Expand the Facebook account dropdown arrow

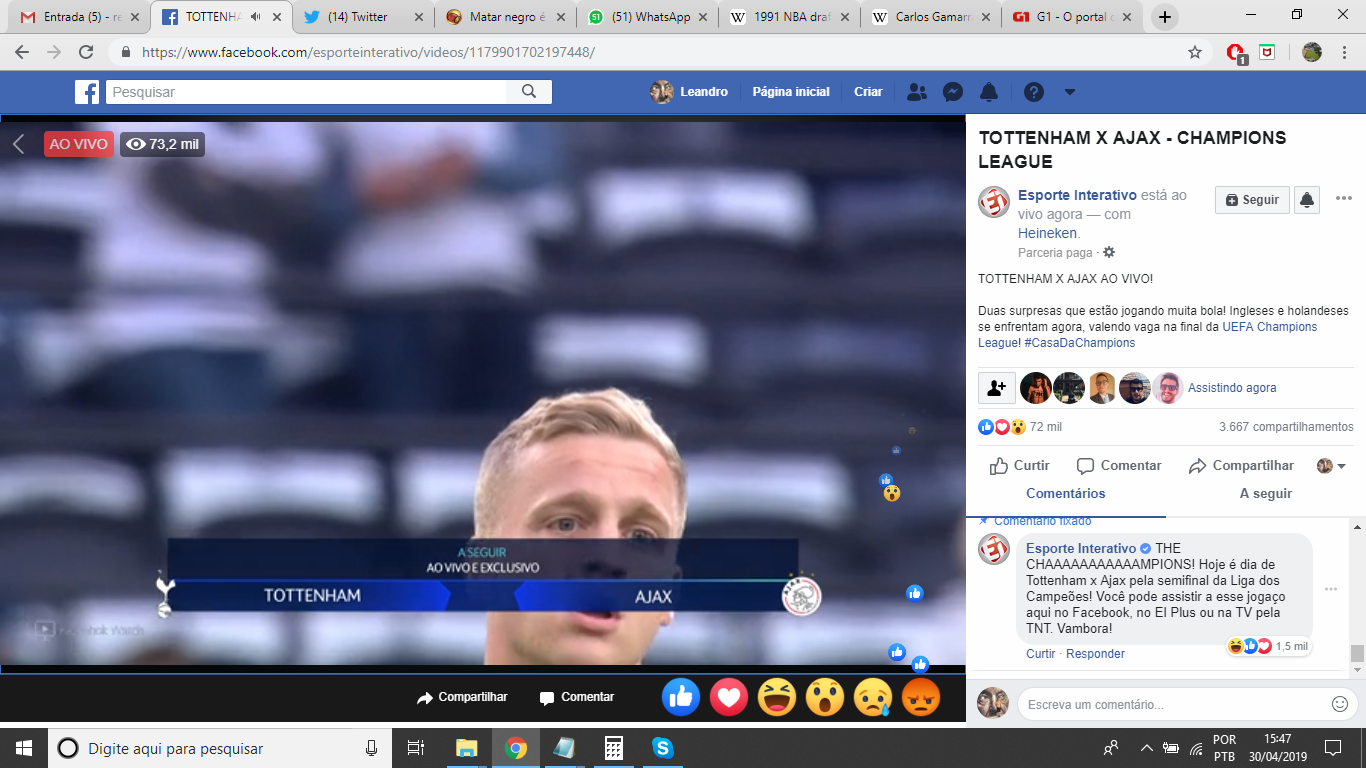pos(1069,92)
